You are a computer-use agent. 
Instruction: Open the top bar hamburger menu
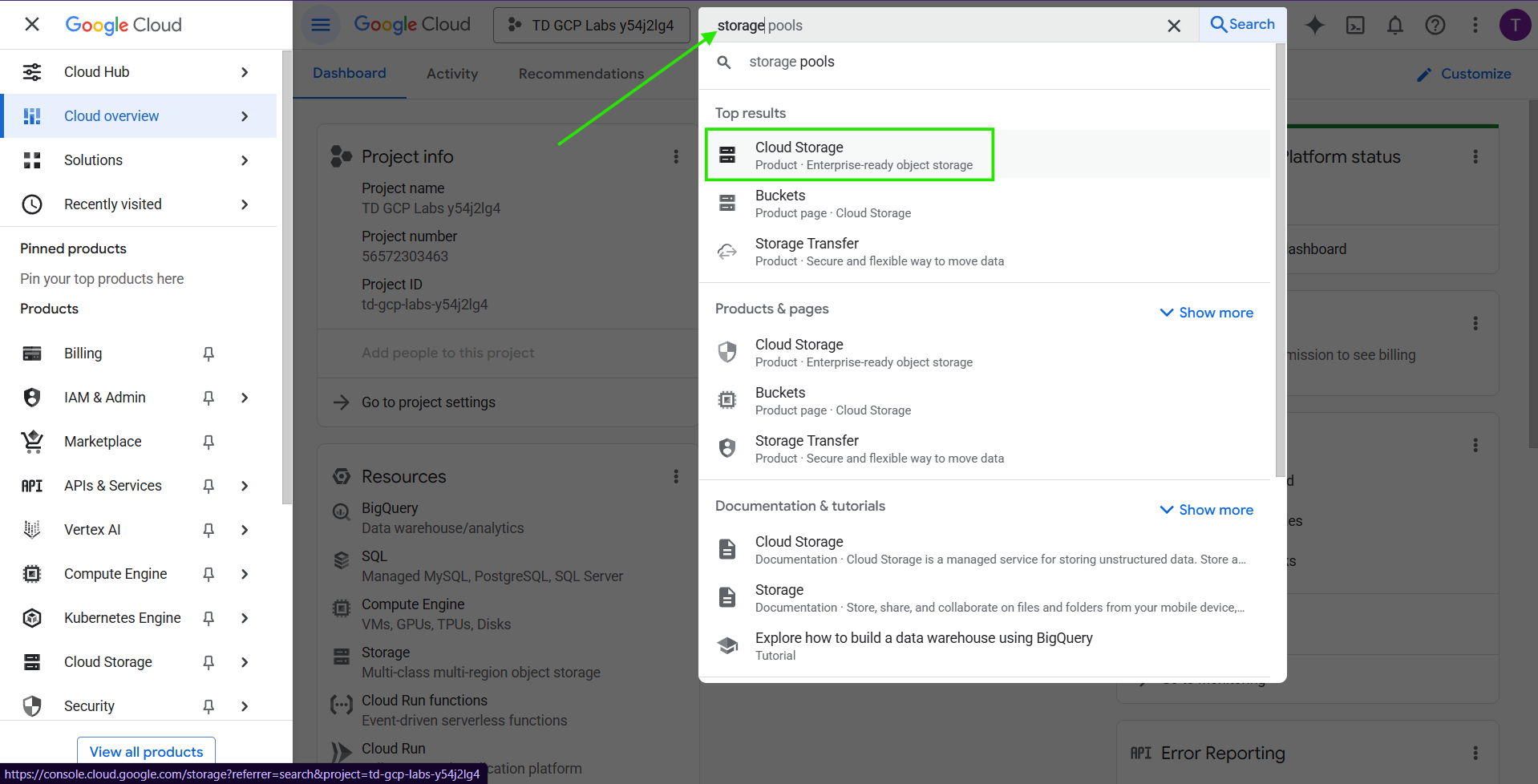[x=321, y=26]
